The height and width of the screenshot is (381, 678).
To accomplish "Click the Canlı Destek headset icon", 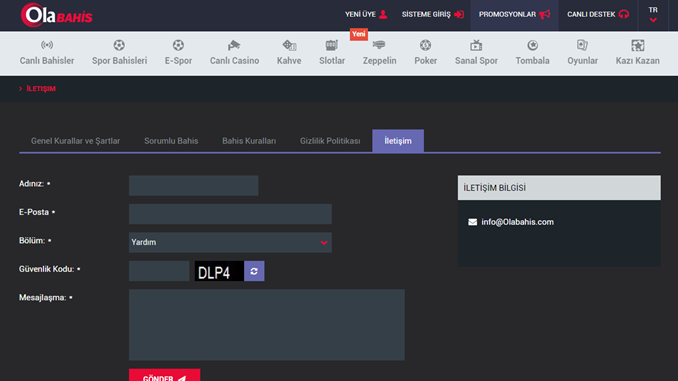I will [624, 14].
